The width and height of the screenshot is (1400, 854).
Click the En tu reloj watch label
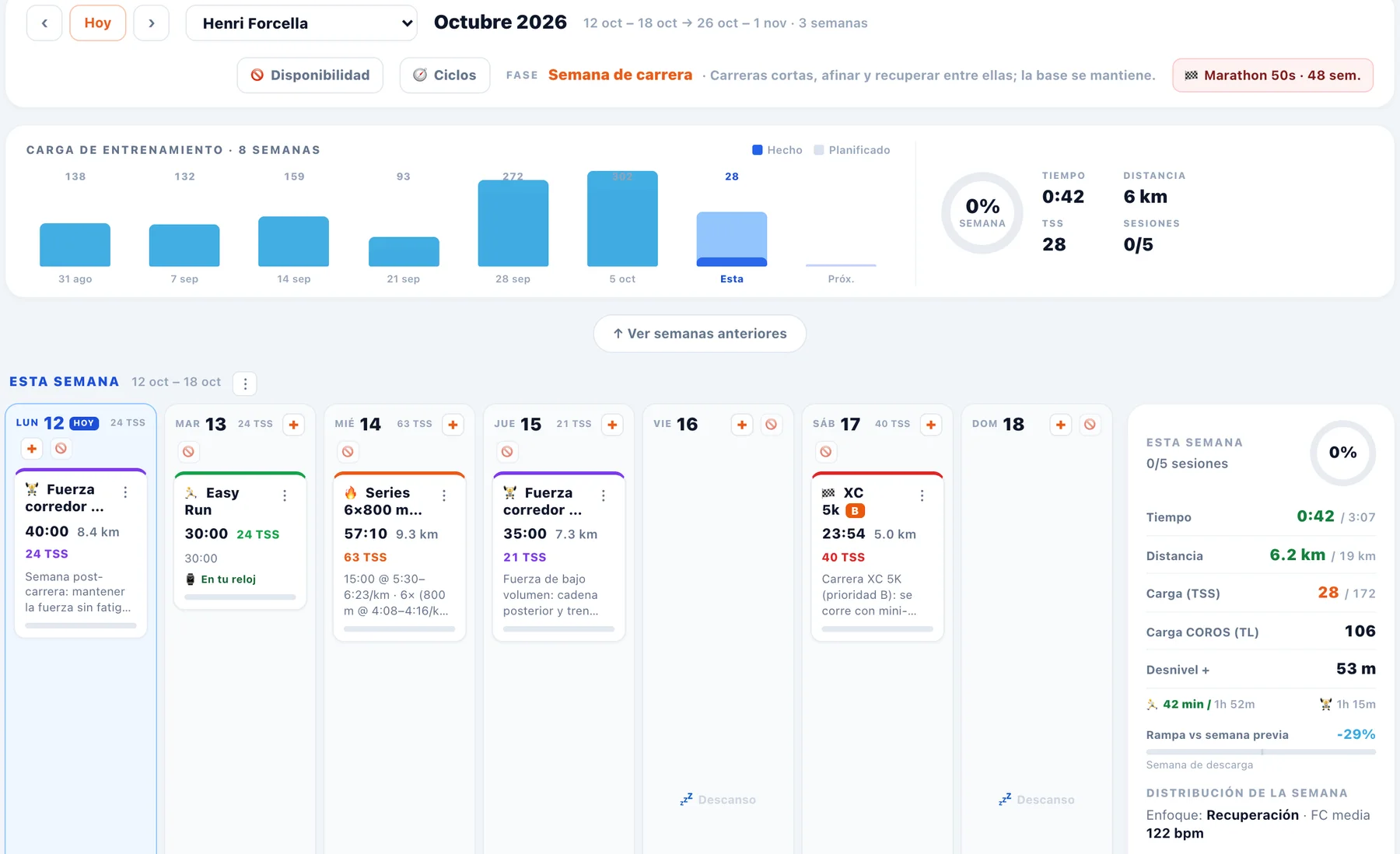222,579
